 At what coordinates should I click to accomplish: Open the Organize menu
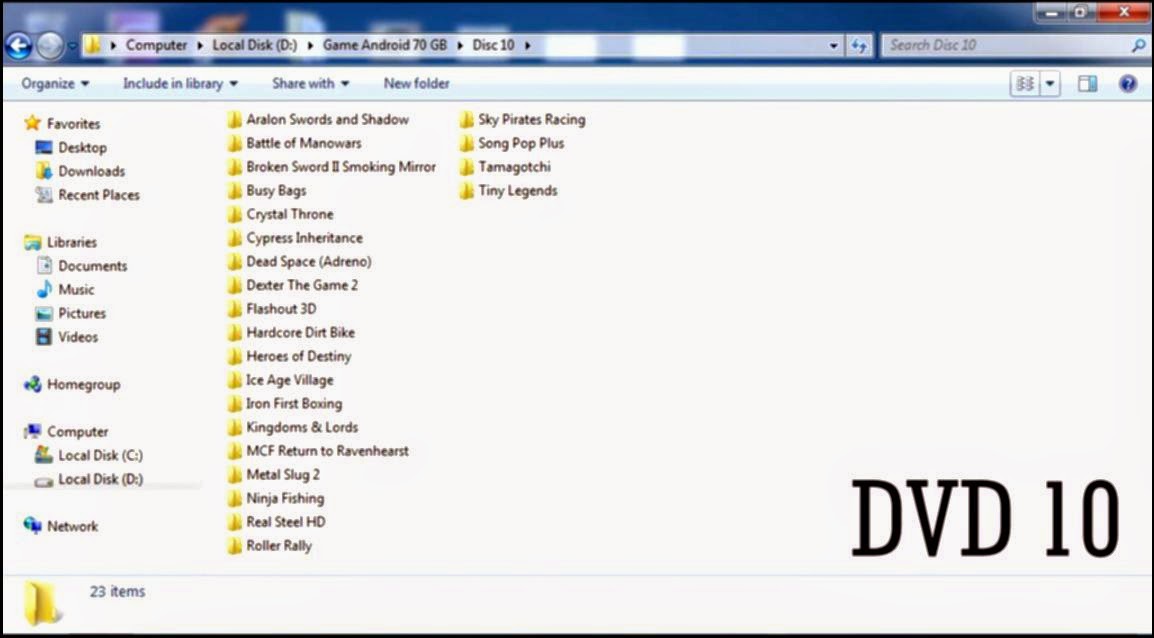pos(55,84)
